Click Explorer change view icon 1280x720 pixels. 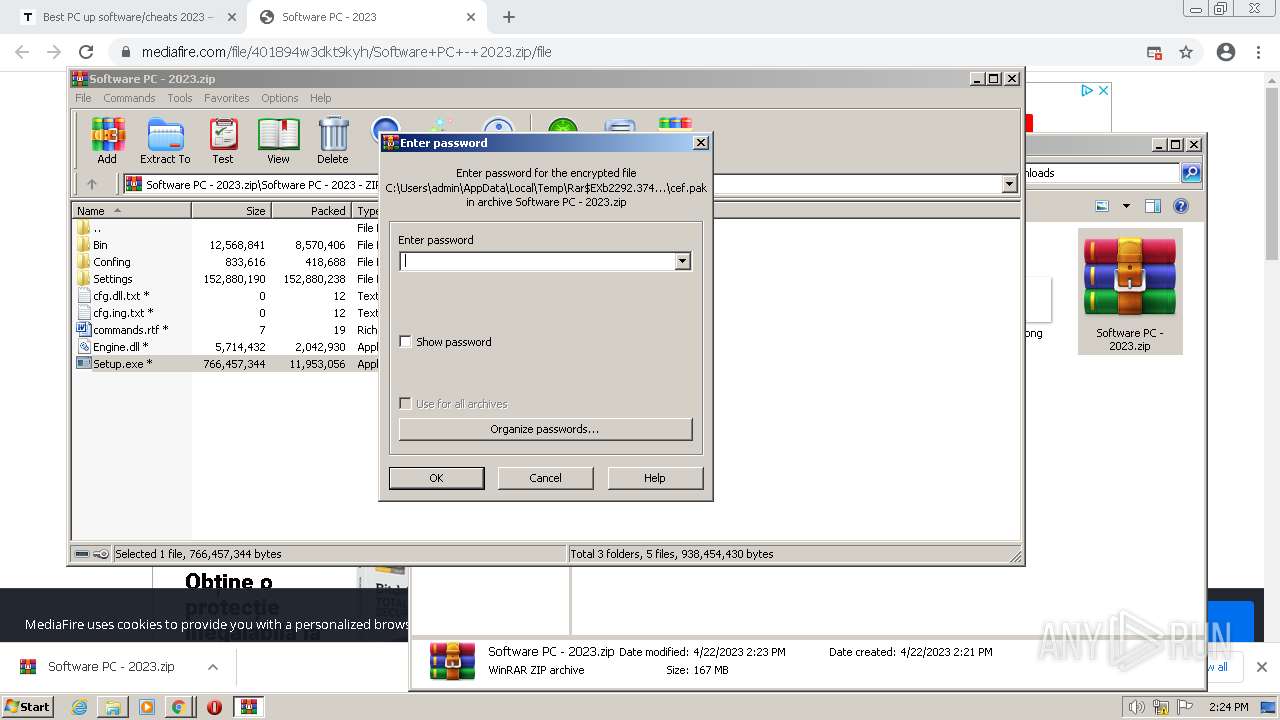pos(1102,206)
